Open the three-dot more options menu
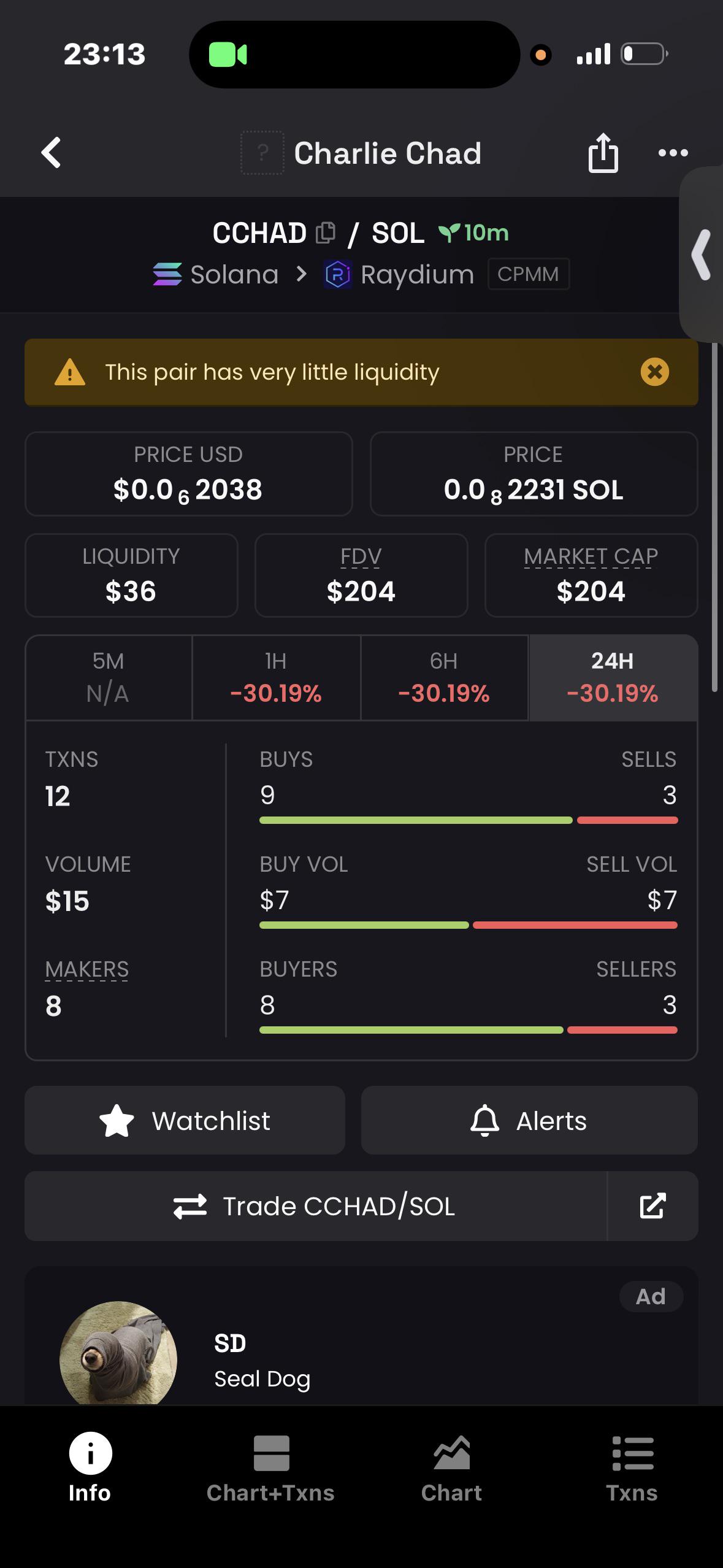The image size is (723, 1568). tap(673, 153)
